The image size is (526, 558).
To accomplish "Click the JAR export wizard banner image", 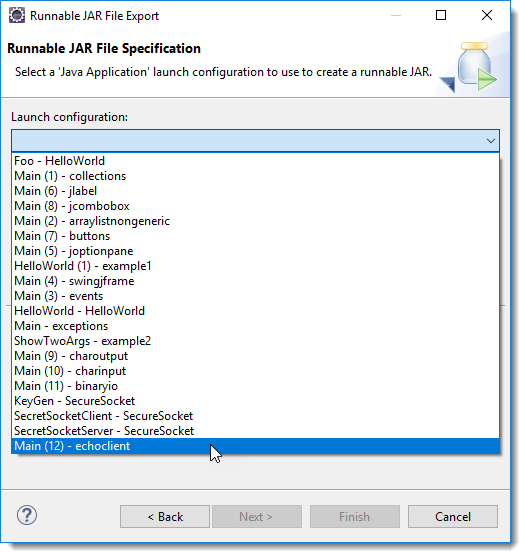I will pyautogui.click(x=469, y=67).
